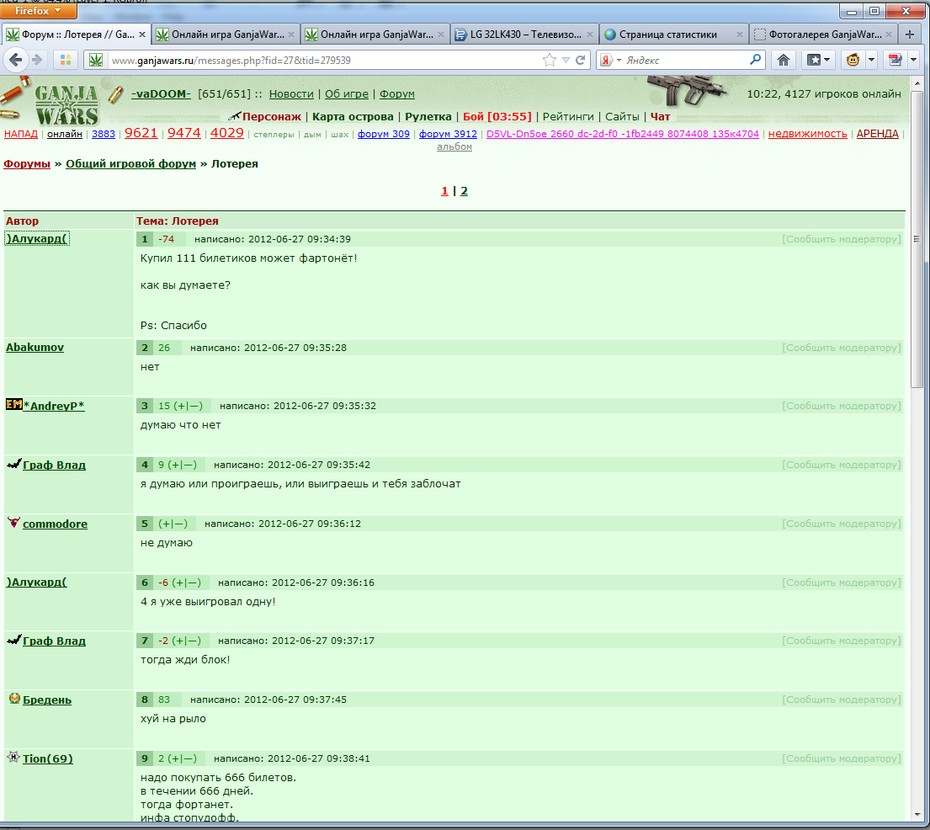Switch to Фотогалерея GanjaWars tab
This screenshot has height=830, width=930.
pos(823,34)
